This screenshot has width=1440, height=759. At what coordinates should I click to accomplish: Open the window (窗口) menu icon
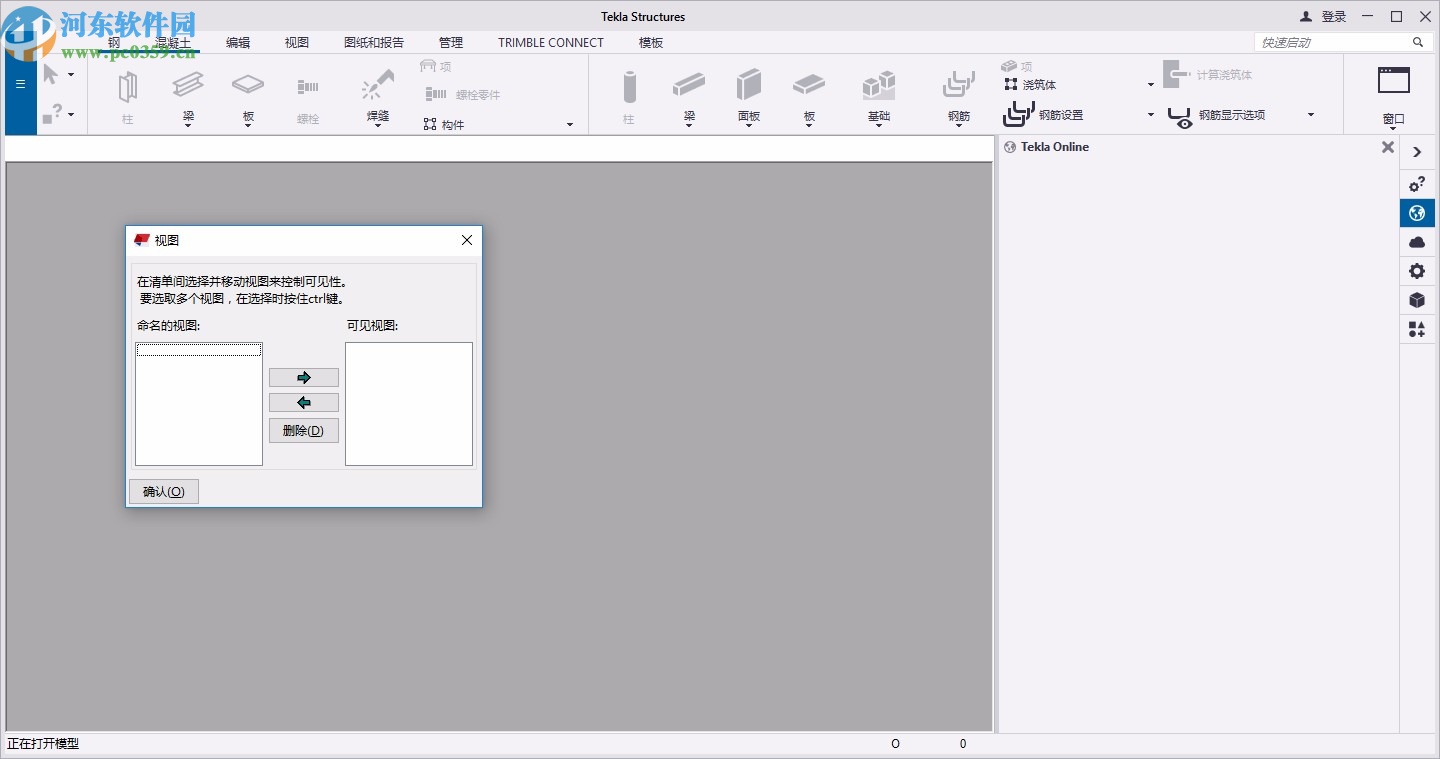pyautogui.click(x=1393, y=80)
